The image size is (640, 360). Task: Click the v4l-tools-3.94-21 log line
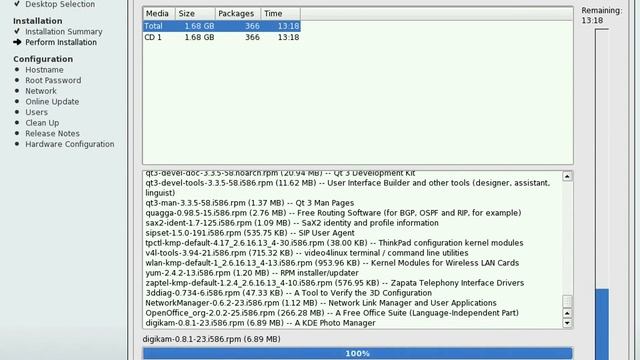tap(307, 253)
